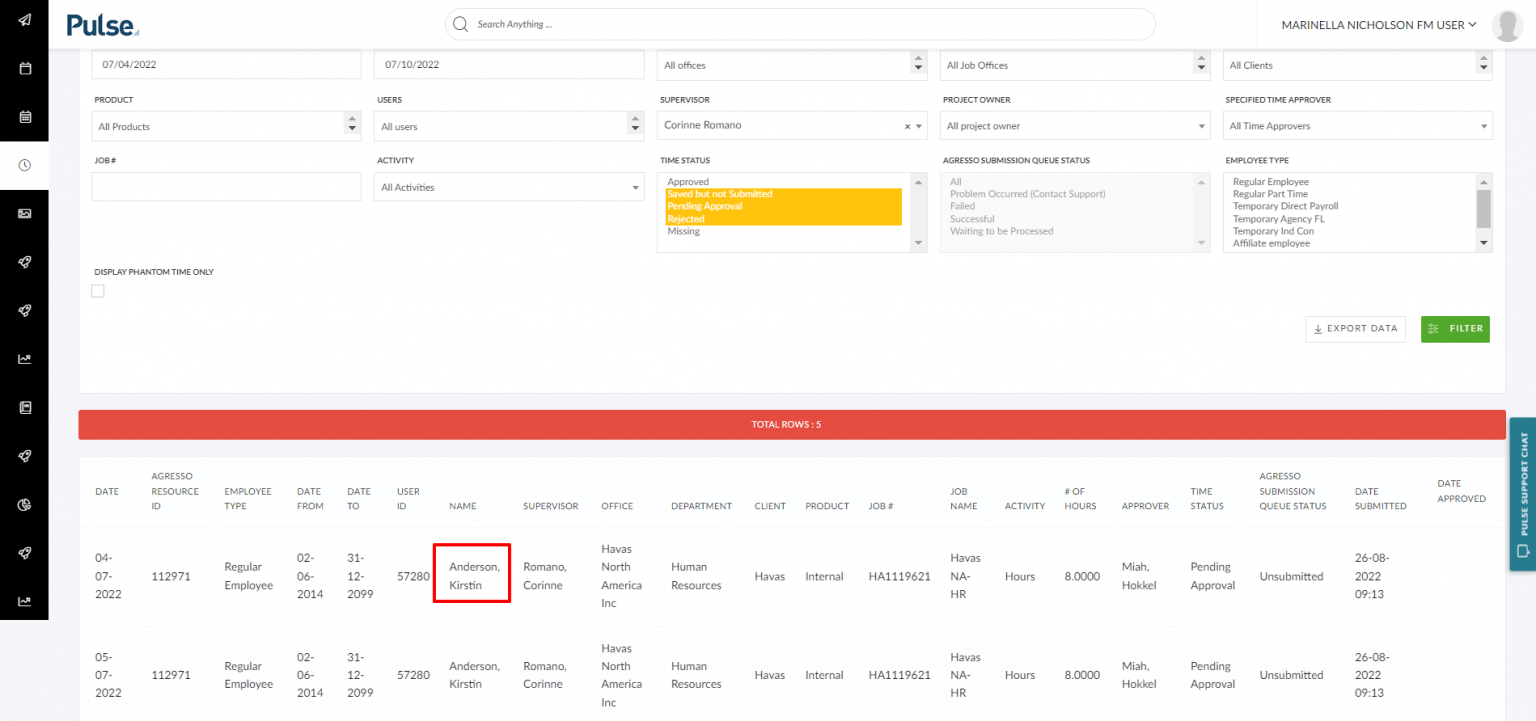Image resolution: width=1536 pixels, height=721 pixels.
Task: Open the calendar icon in the sidebar
Action: [24, 68]
